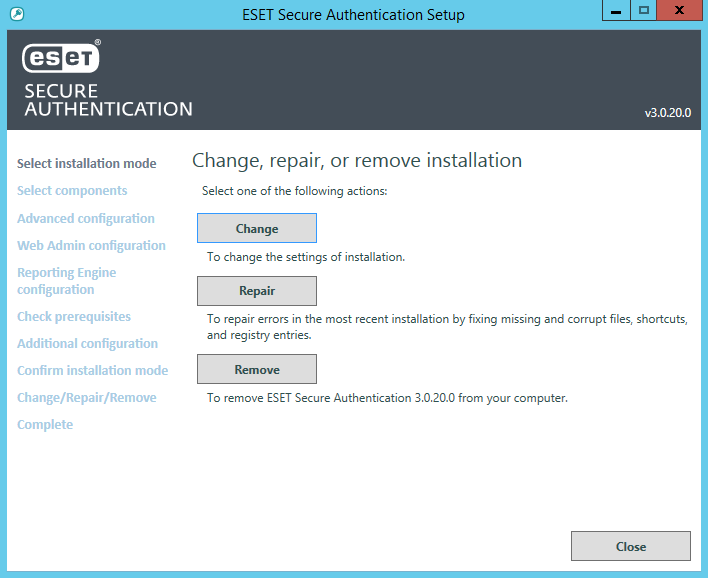Click the v3.0.20.0 version label
The image size is (708, 578).
click(667, 114)
